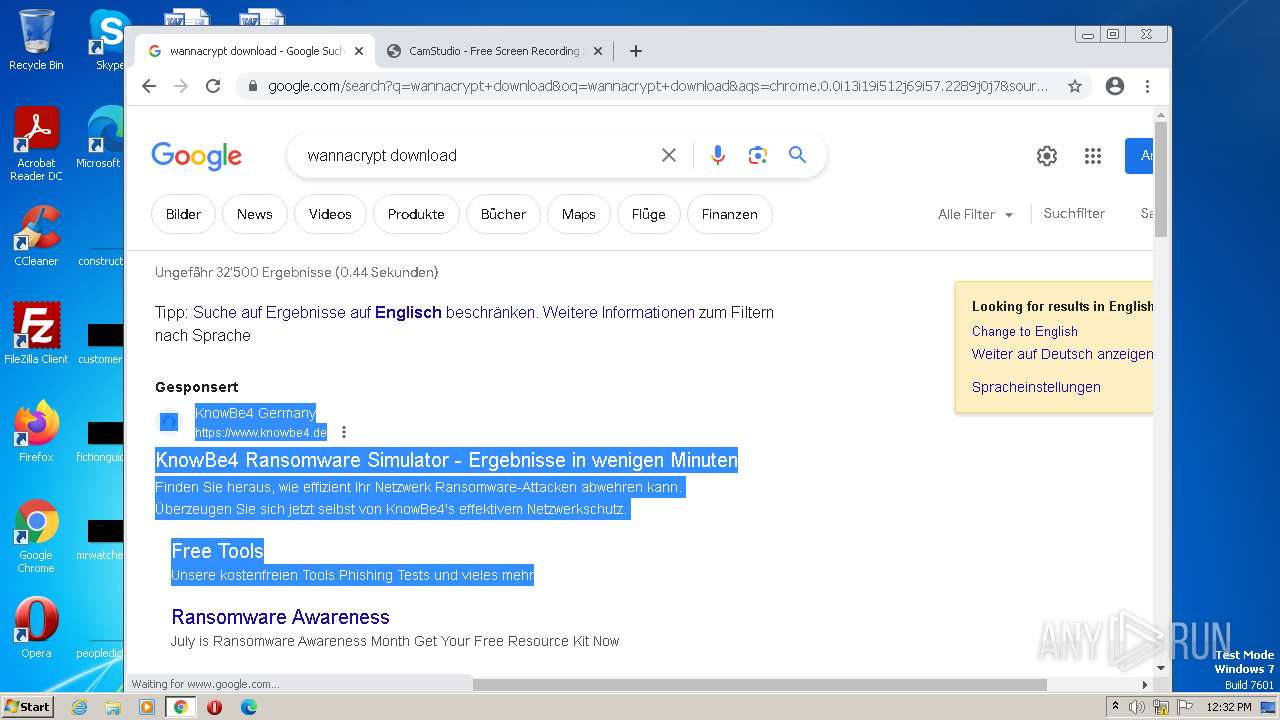This screenshot has height=720, width=1280.
Task: Click taskbar clock showing 12:32 PM
Action: point(1229,707)
